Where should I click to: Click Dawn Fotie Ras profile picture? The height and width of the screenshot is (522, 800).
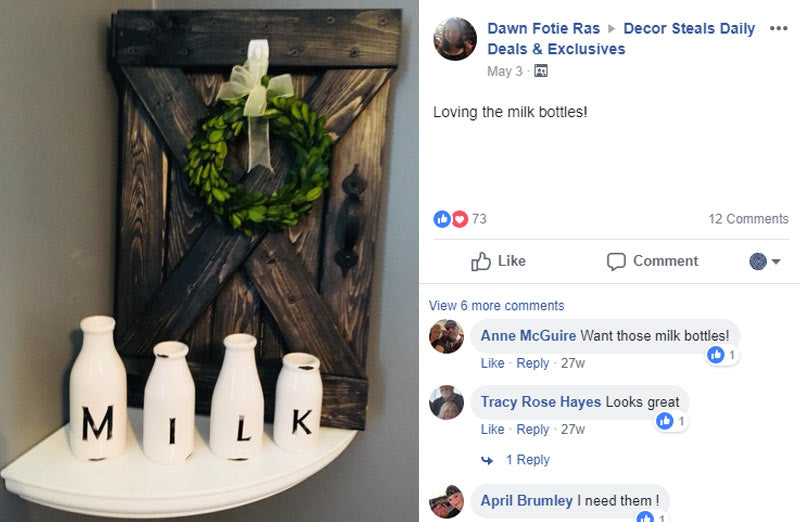point(454,39)
